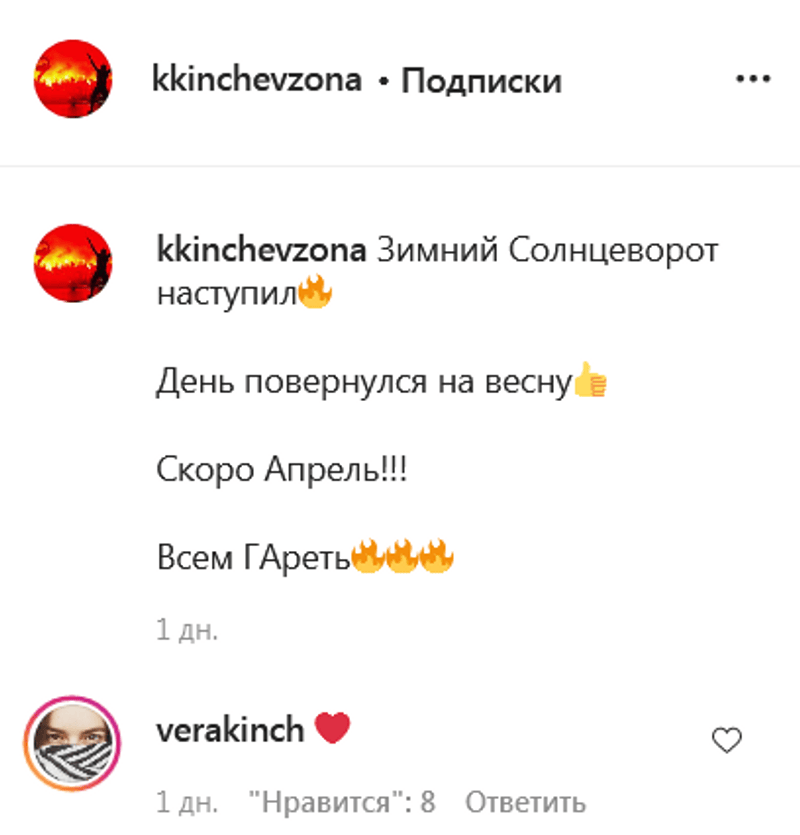The height and width of the screenshot is (835, 800).
Task: Open kkinchevzona username in the post header
Action: click(257, 79)
